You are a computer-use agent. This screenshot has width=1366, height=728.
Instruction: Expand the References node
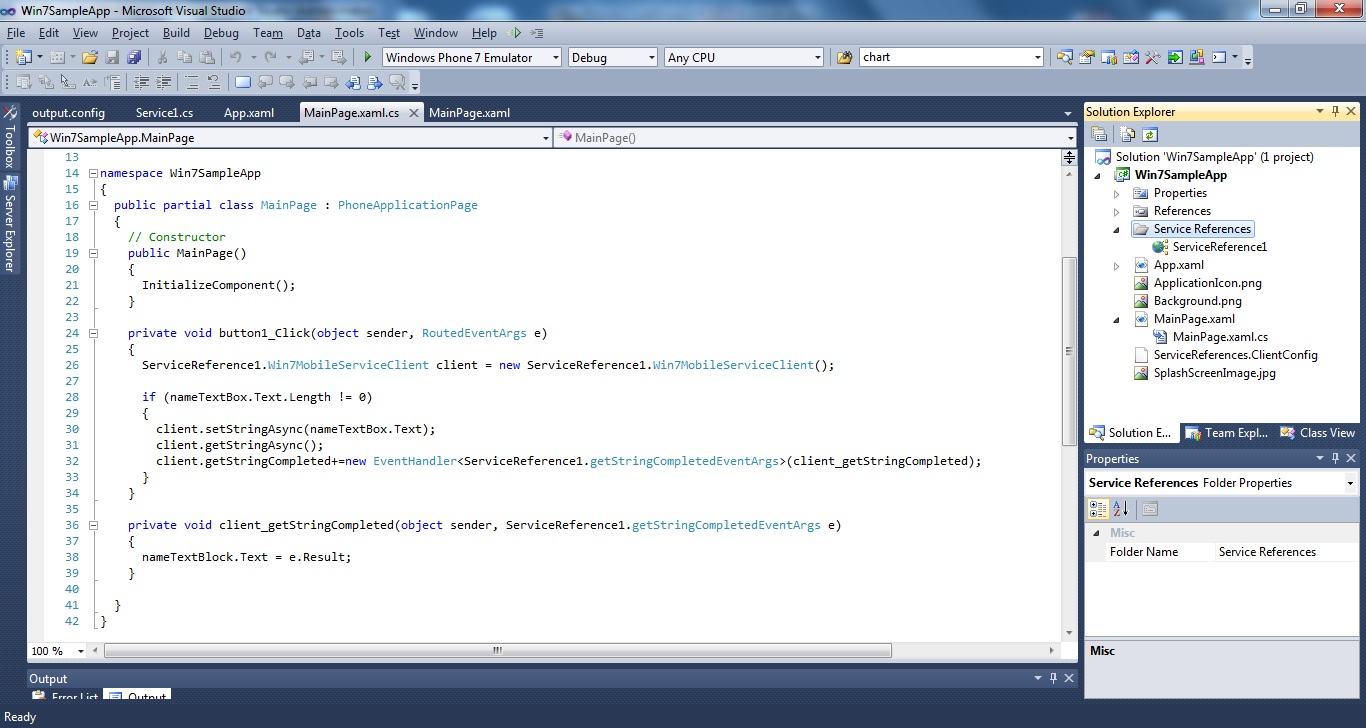[1117, 211]
